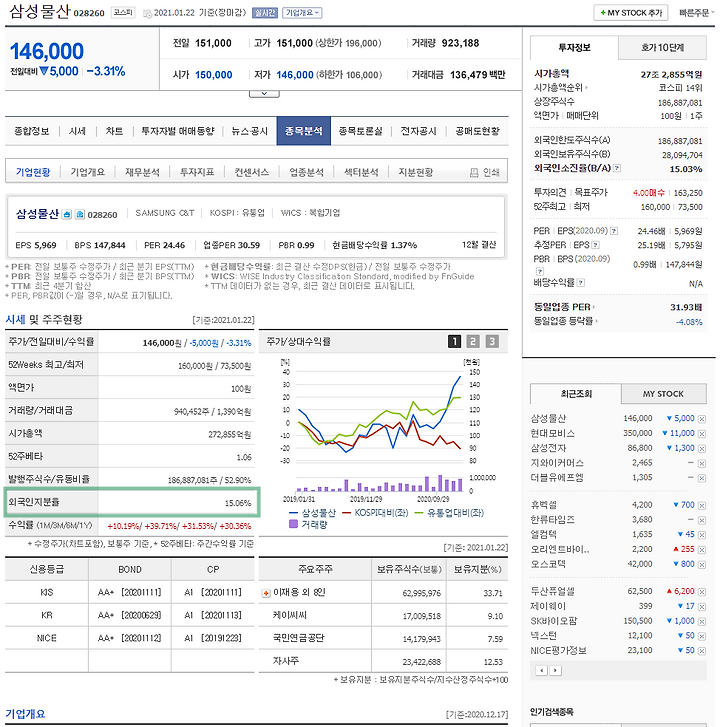
Task: Remove SK바이오팜 from recent view list
Action: (x=701, y=622)
